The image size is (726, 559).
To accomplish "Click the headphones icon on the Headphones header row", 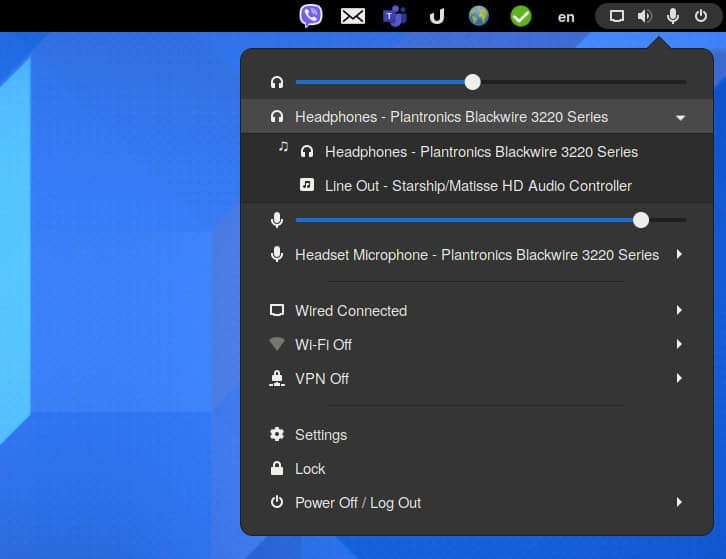I will [277, 116].
